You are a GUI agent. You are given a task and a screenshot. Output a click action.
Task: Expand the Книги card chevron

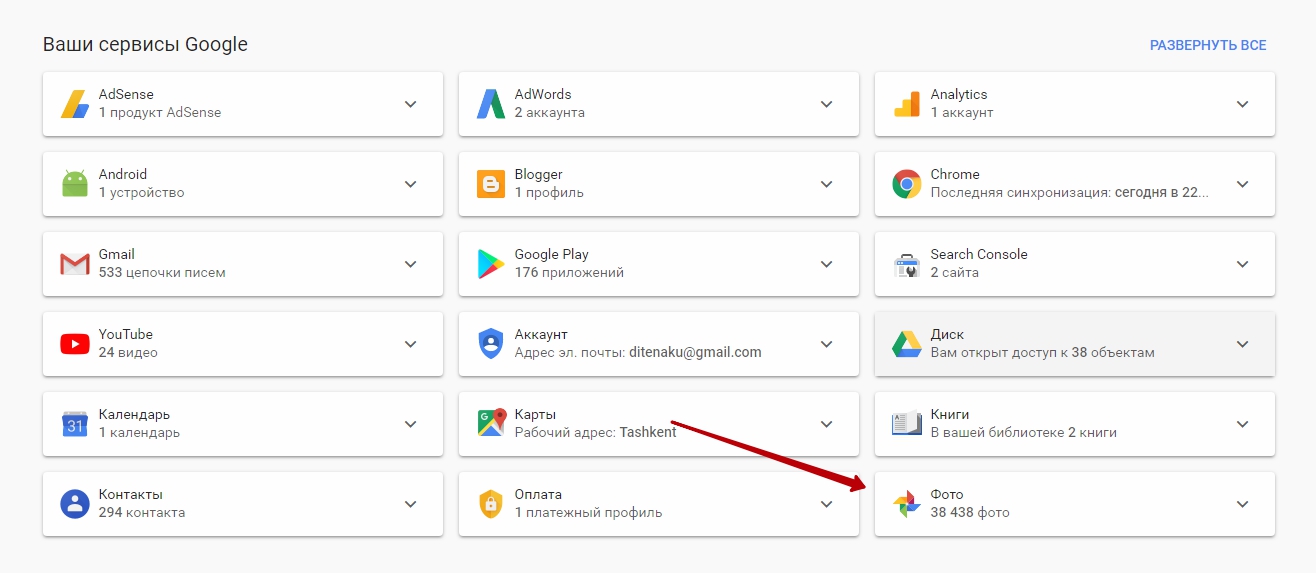[x=1242, y=424]
